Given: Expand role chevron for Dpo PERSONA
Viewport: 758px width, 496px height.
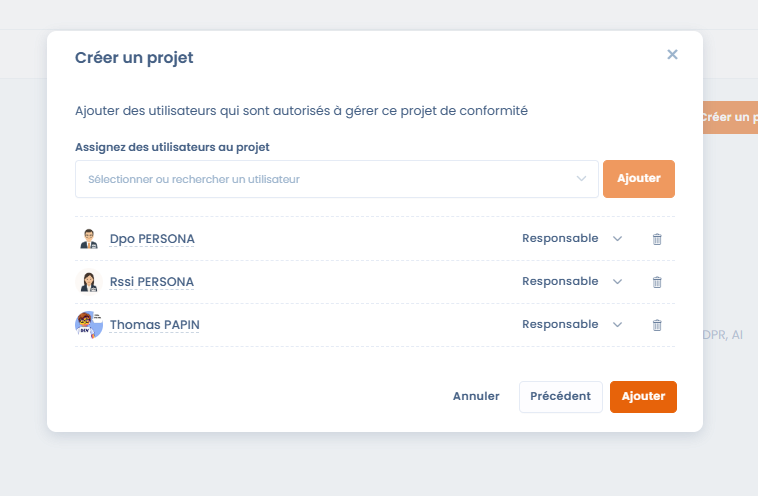Looking at the screenshot, I should (x=617, y=239).
